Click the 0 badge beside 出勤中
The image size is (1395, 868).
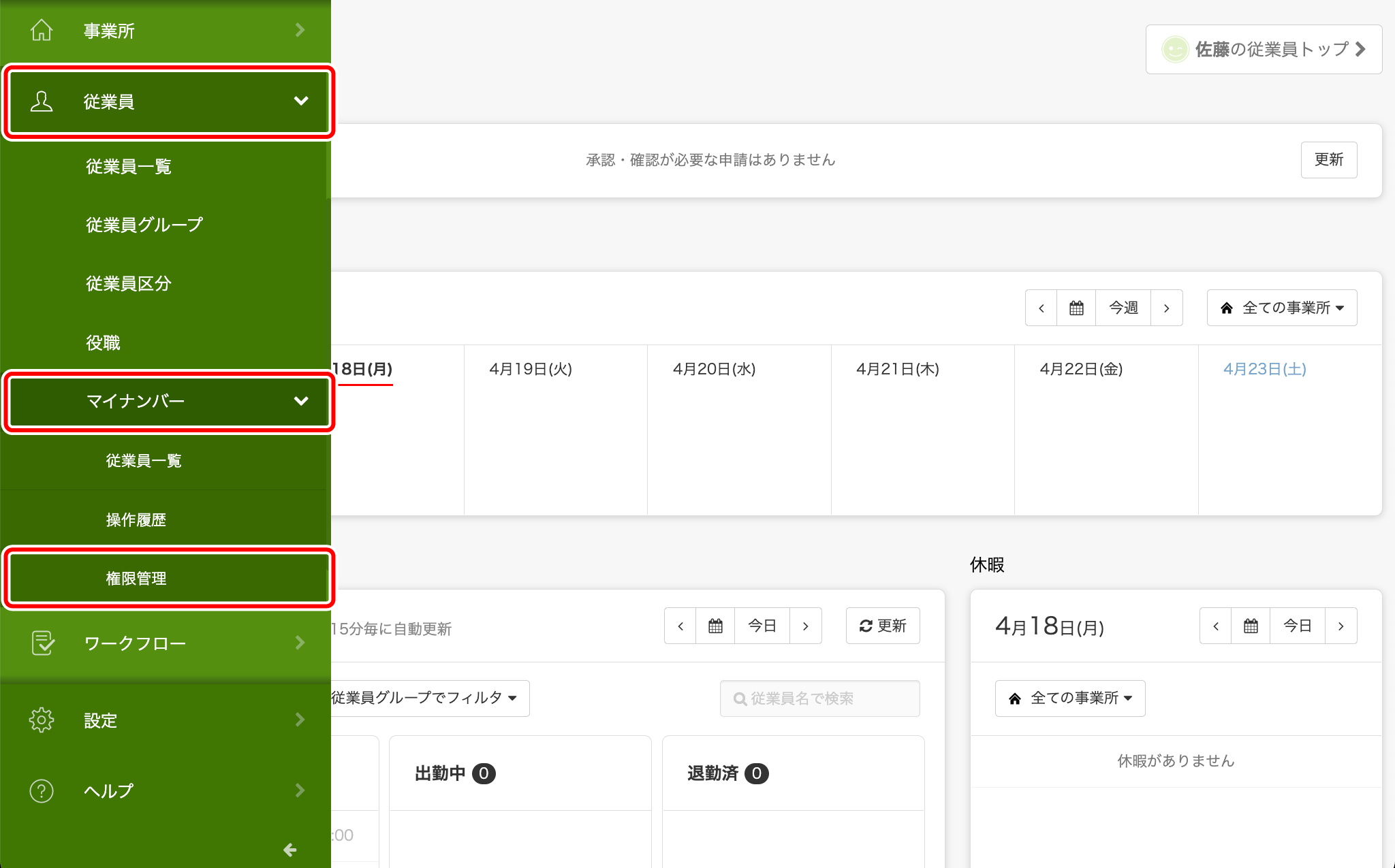(x=484, y=773)
